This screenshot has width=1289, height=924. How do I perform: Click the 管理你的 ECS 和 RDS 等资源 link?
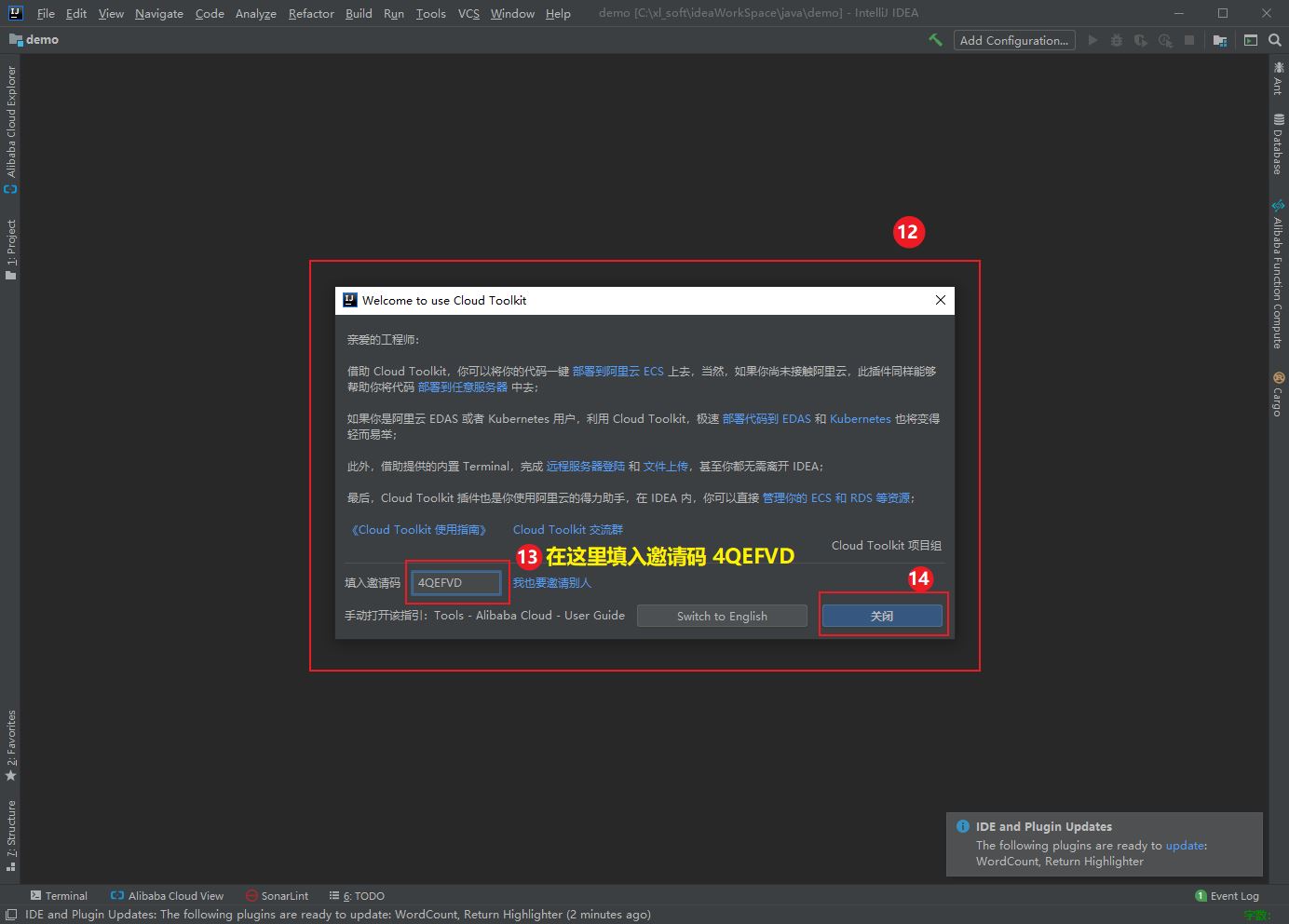click(x=836, y=497)
